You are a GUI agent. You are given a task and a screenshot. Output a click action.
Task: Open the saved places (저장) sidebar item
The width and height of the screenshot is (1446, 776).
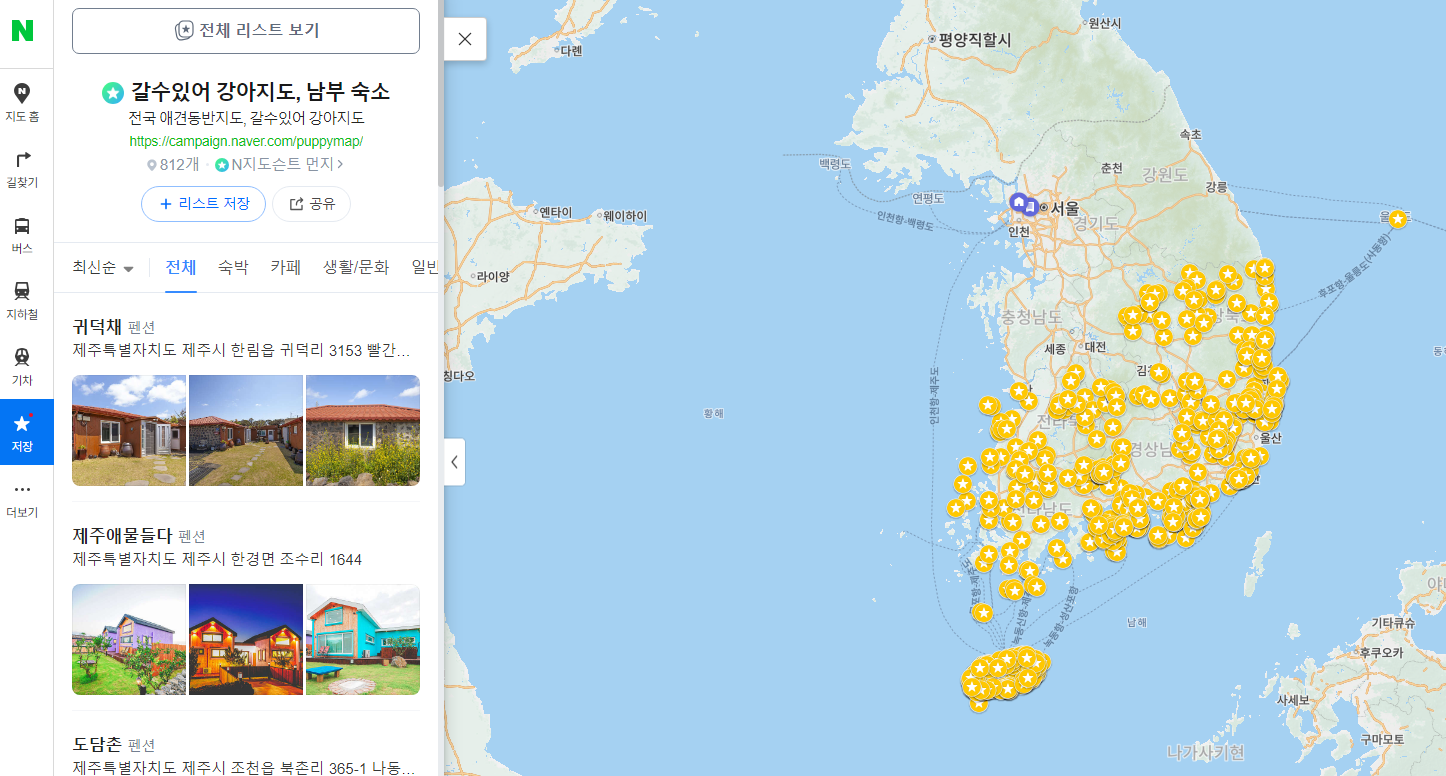(x=26, y=432)
